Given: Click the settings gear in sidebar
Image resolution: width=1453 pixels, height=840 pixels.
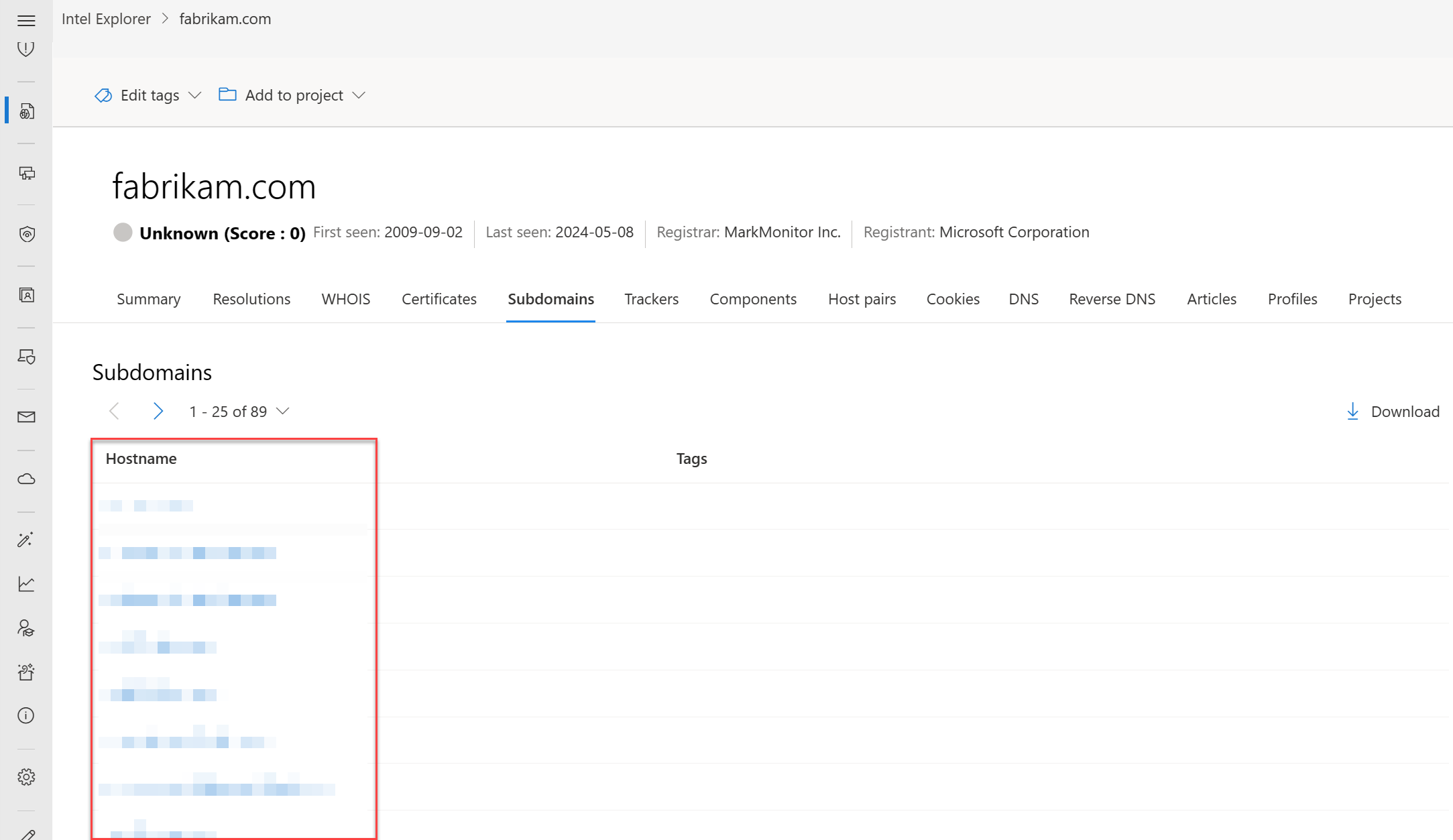Looking at the screenshot, I should pos(26,777).
